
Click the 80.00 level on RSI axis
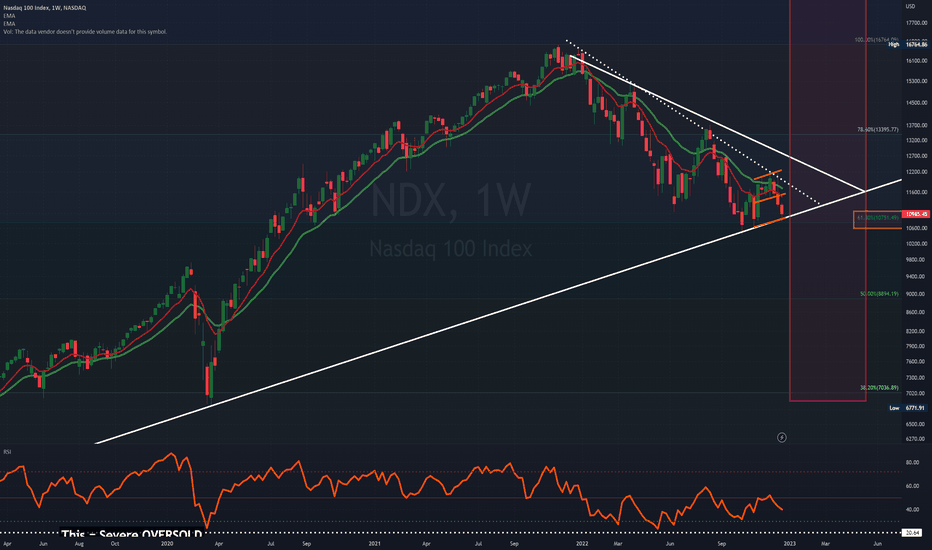click(x=912, y=462)
